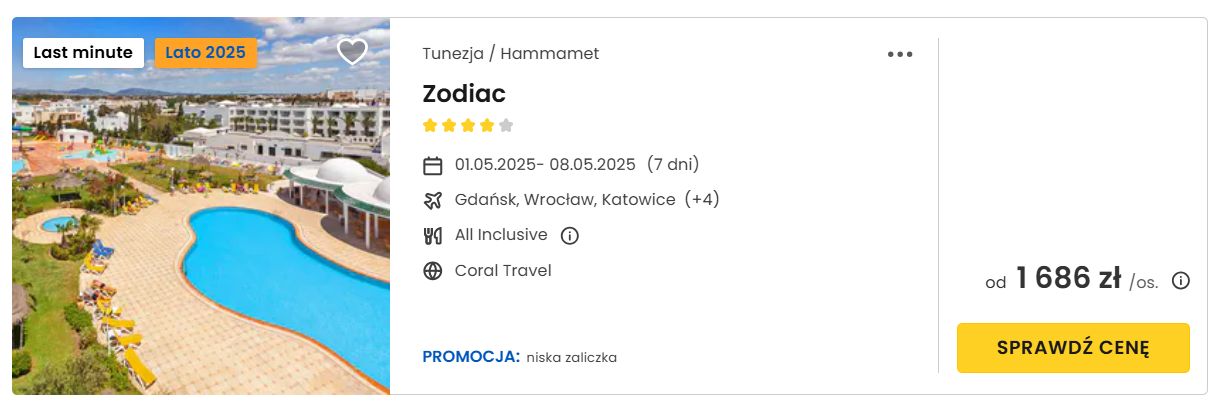Click the grey fifth star in rating

click(506, 126)
